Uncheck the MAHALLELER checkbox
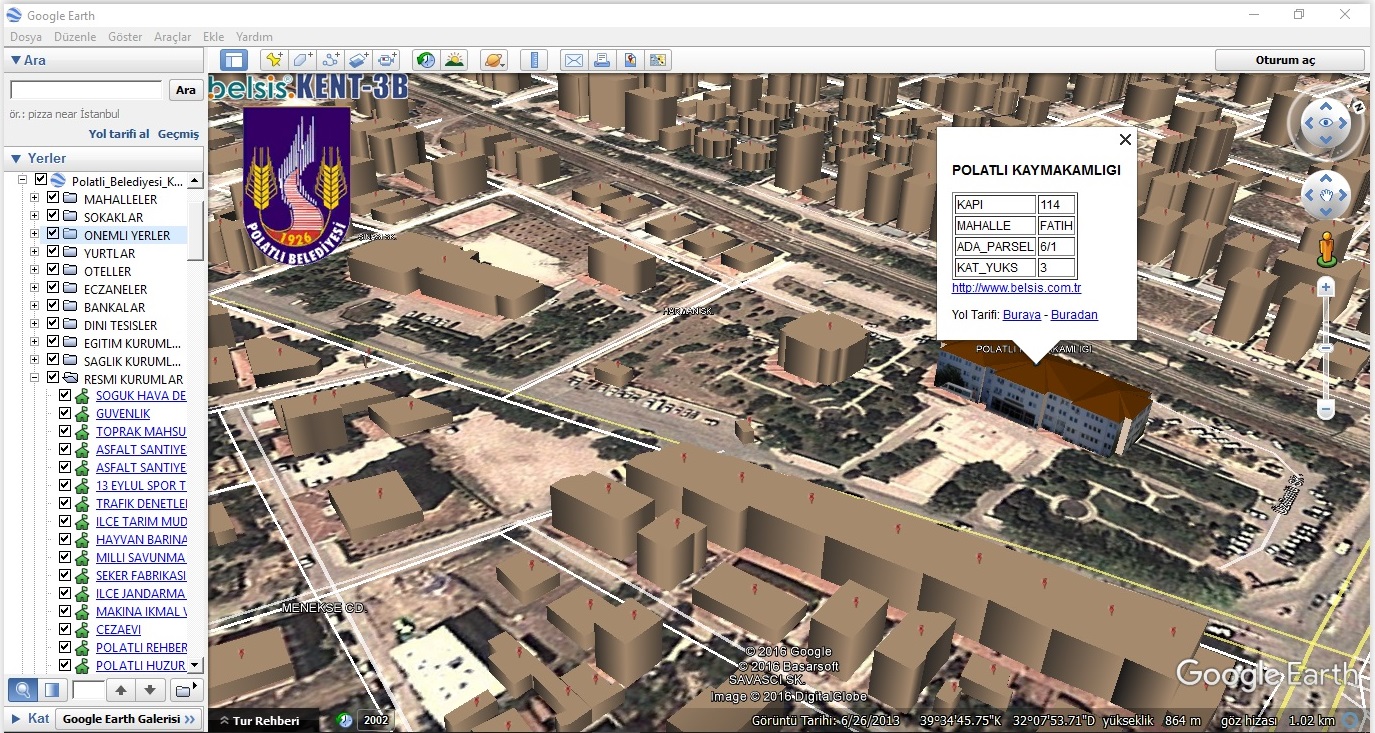 tap(53, 198)
